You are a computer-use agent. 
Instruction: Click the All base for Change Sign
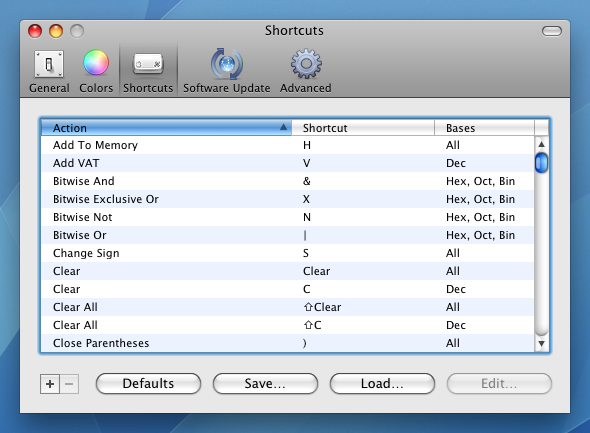click(453, 254)
